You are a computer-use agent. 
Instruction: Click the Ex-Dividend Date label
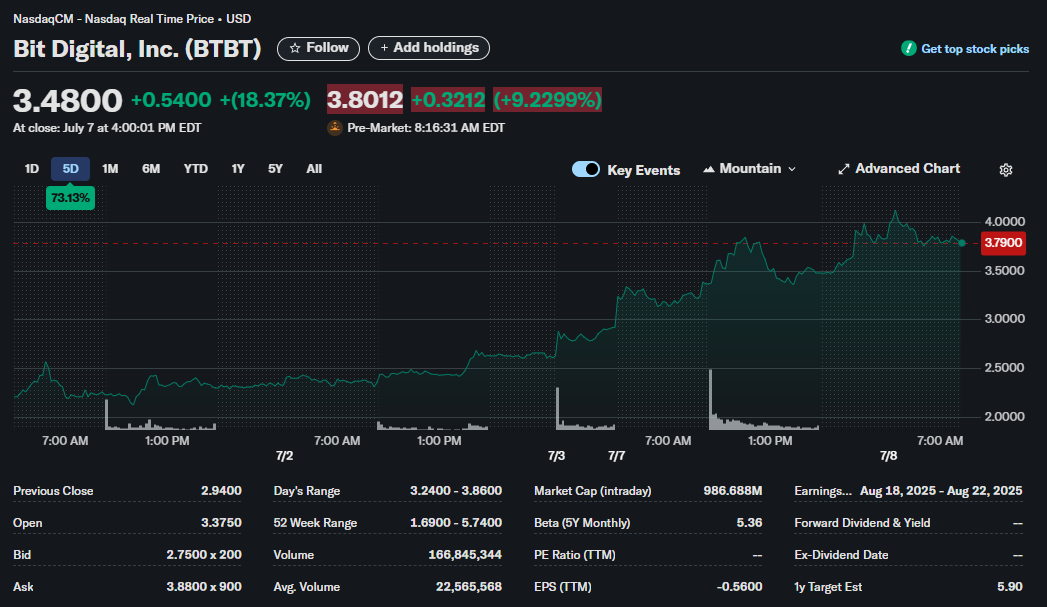click(x=841, y=555)
